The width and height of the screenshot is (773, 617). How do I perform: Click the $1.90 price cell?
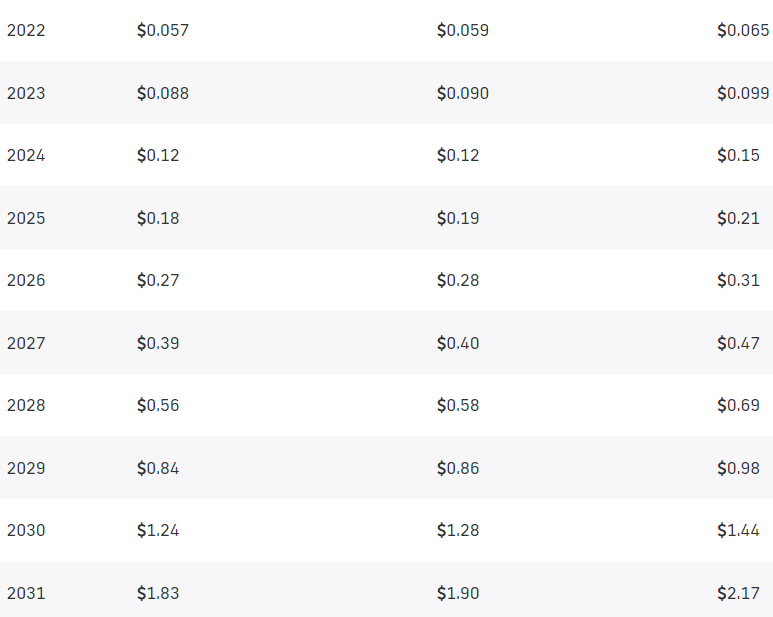(x=458, y=593)
